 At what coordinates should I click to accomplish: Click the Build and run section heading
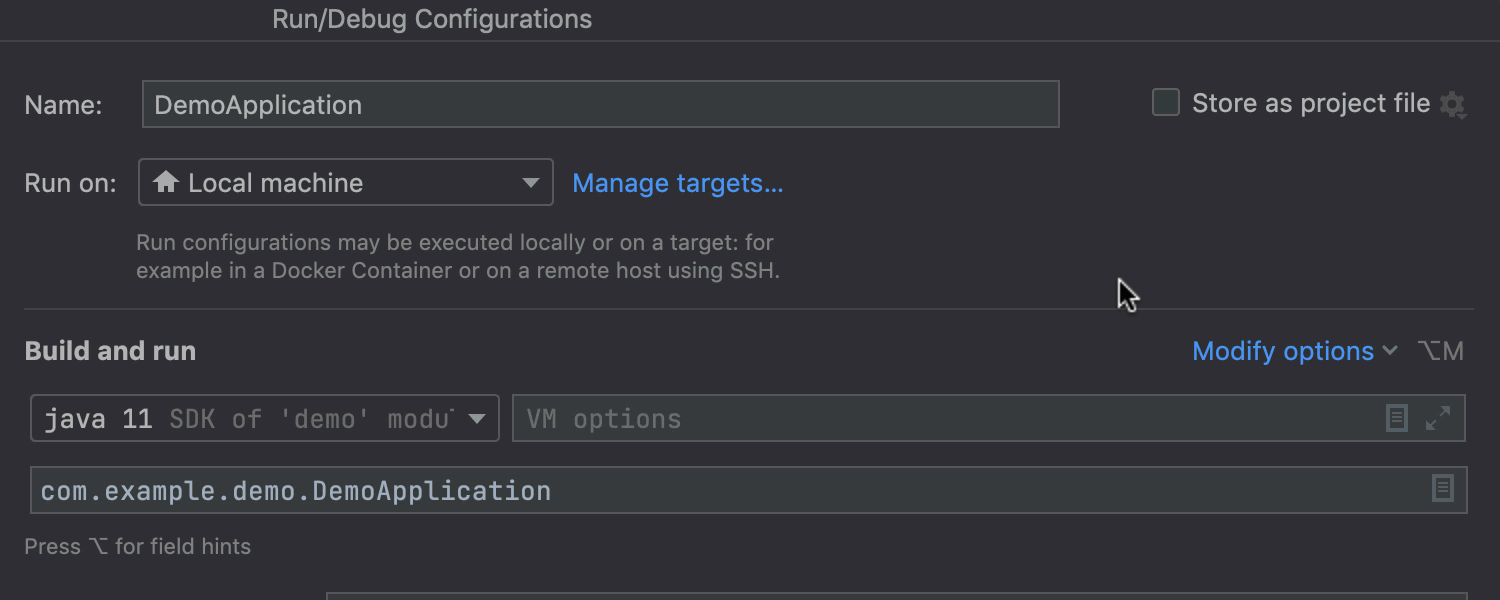tap(110, 351)
